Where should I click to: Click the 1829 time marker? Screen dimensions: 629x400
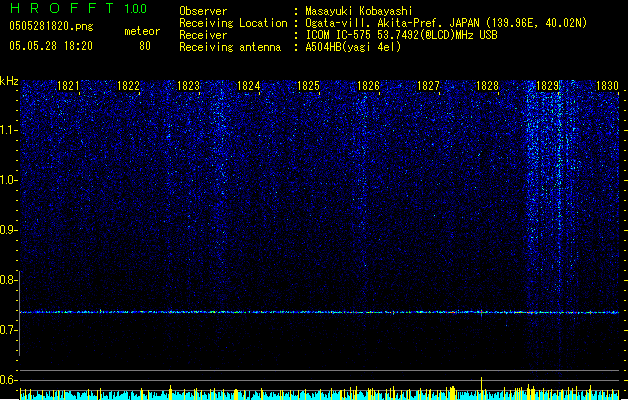pos(548,86)
